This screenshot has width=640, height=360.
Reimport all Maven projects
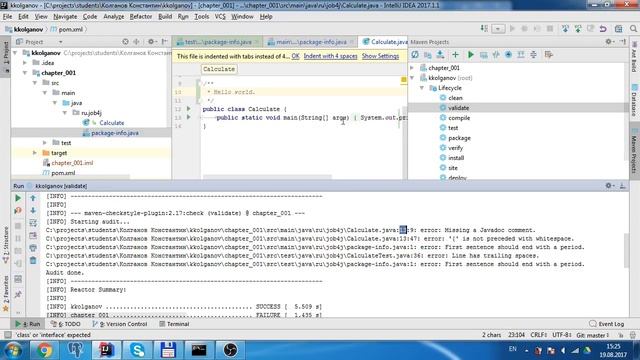tap(415, 55)
